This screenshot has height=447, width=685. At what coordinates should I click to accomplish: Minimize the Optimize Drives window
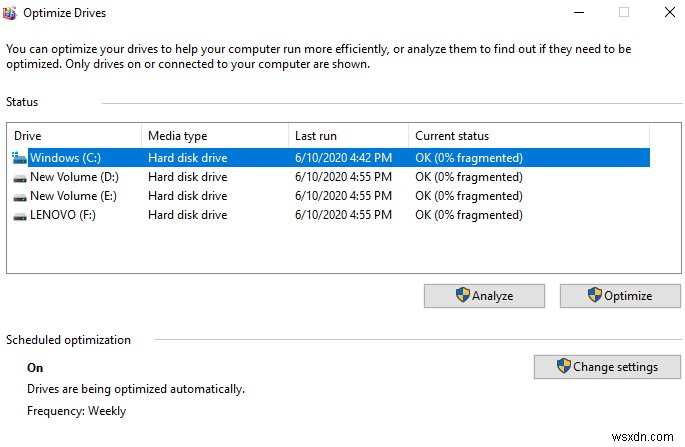pyautogui.click(x=579, y=13)
